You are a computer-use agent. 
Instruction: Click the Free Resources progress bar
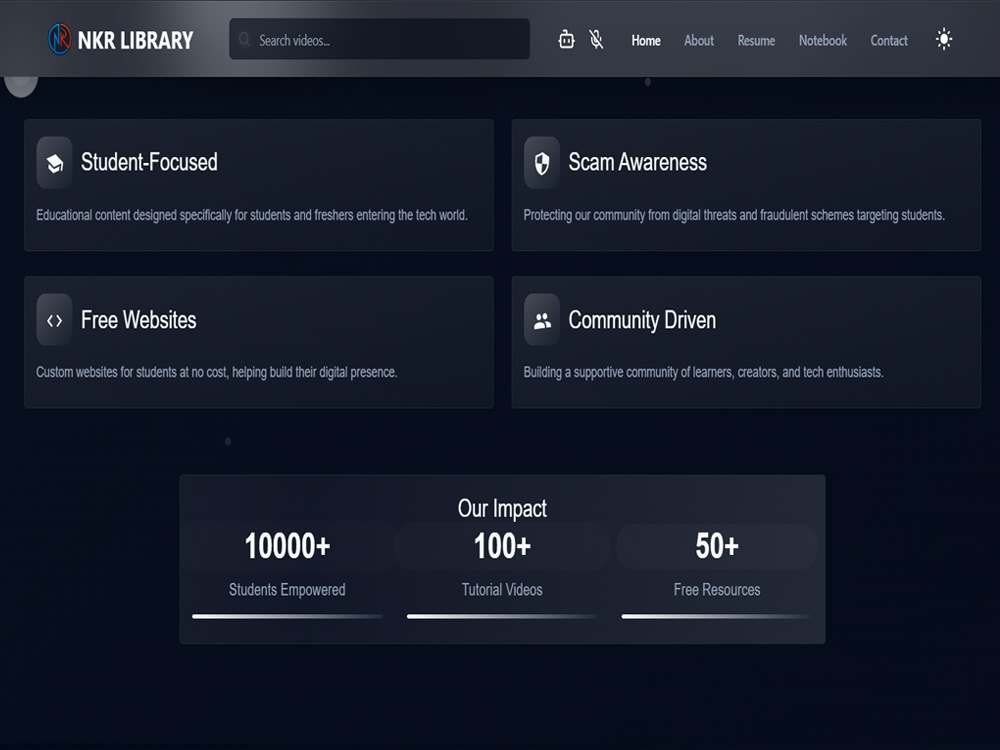[x=717, y=617]
